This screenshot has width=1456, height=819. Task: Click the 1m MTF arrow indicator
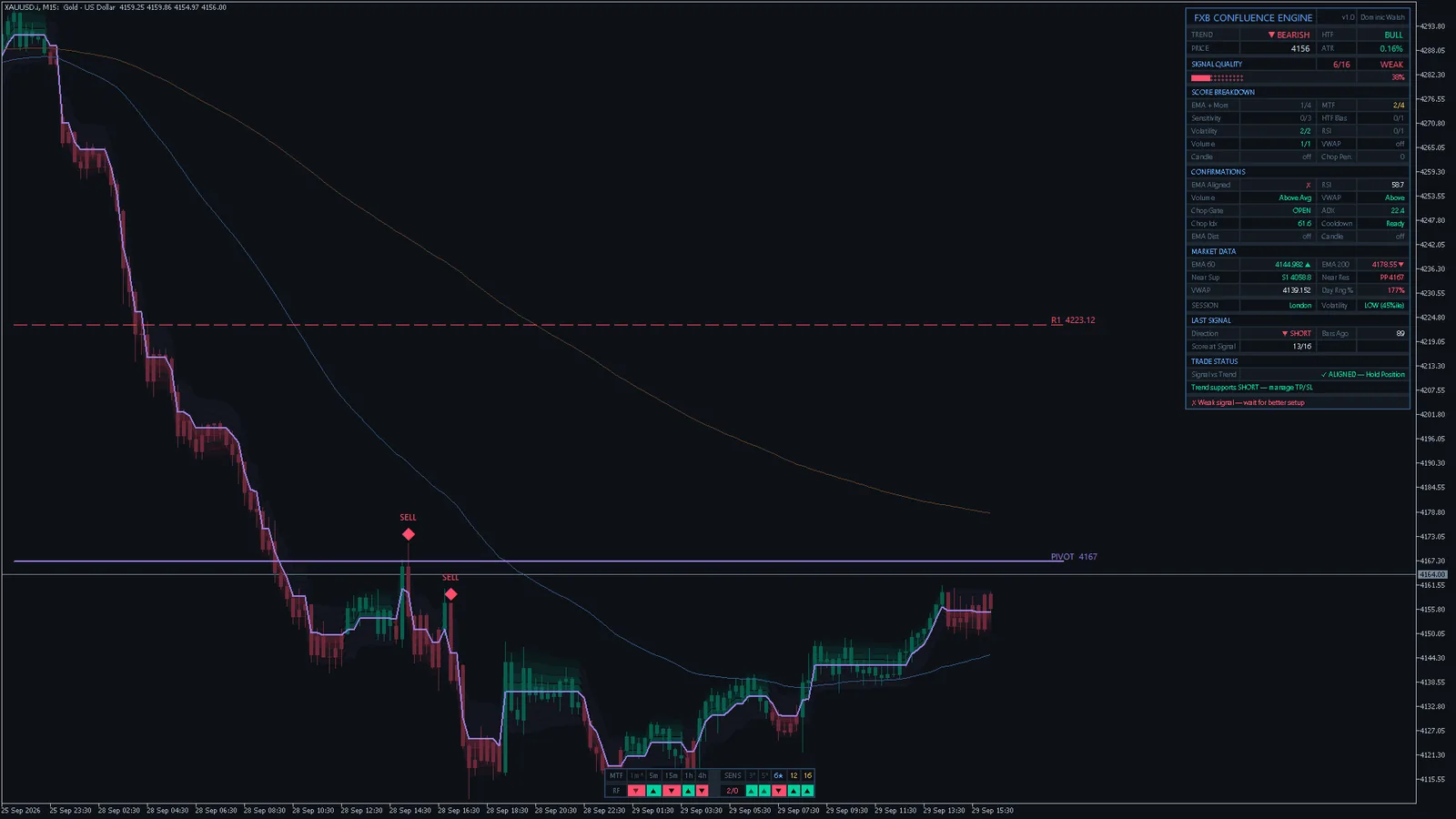click(636, 791)
